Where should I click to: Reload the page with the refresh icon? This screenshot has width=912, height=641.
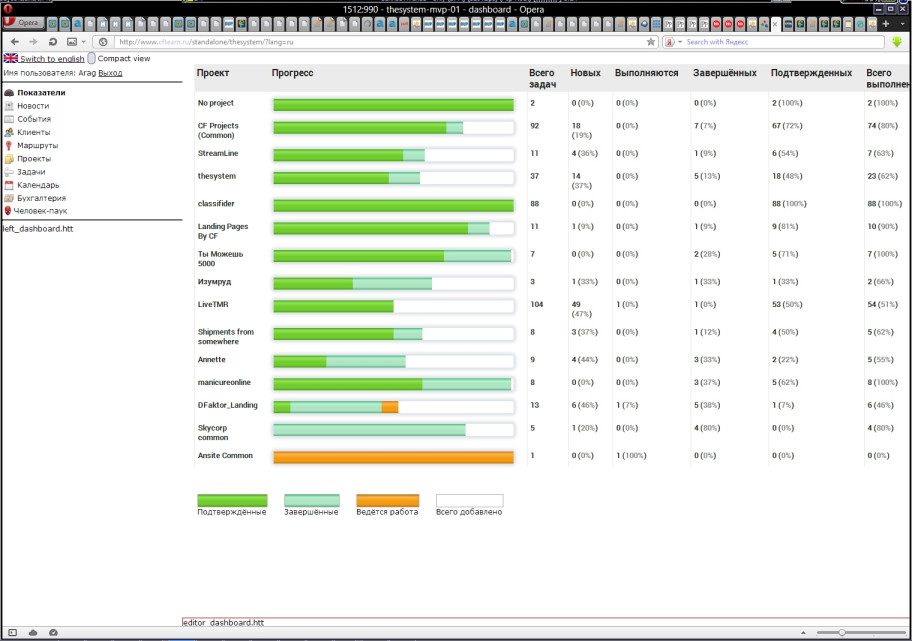(51, 42)
